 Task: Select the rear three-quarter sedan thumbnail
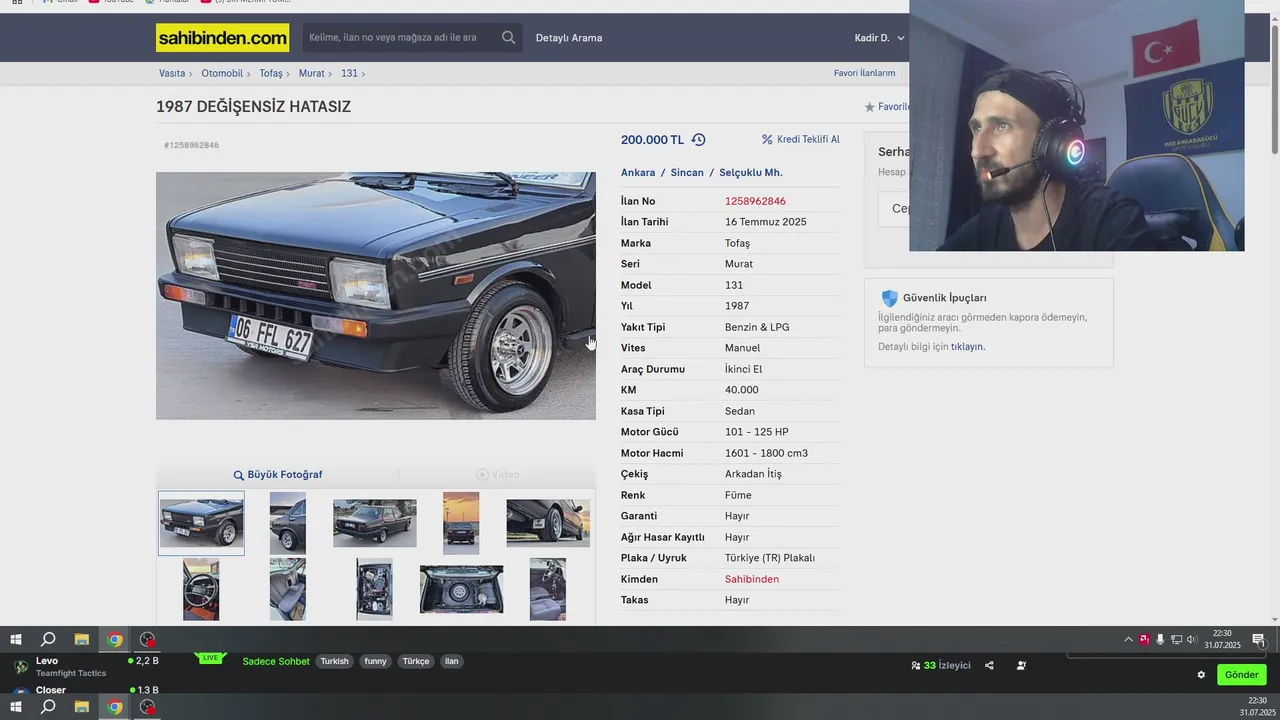pyautogui.click(x=375, y=523)
